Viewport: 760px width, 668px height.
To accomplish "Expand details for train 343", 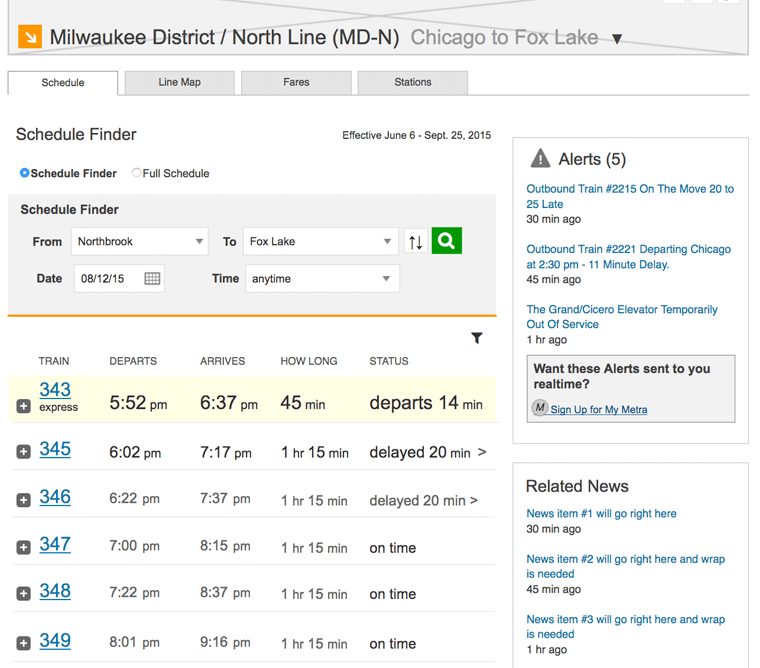I will pos(23,406).
